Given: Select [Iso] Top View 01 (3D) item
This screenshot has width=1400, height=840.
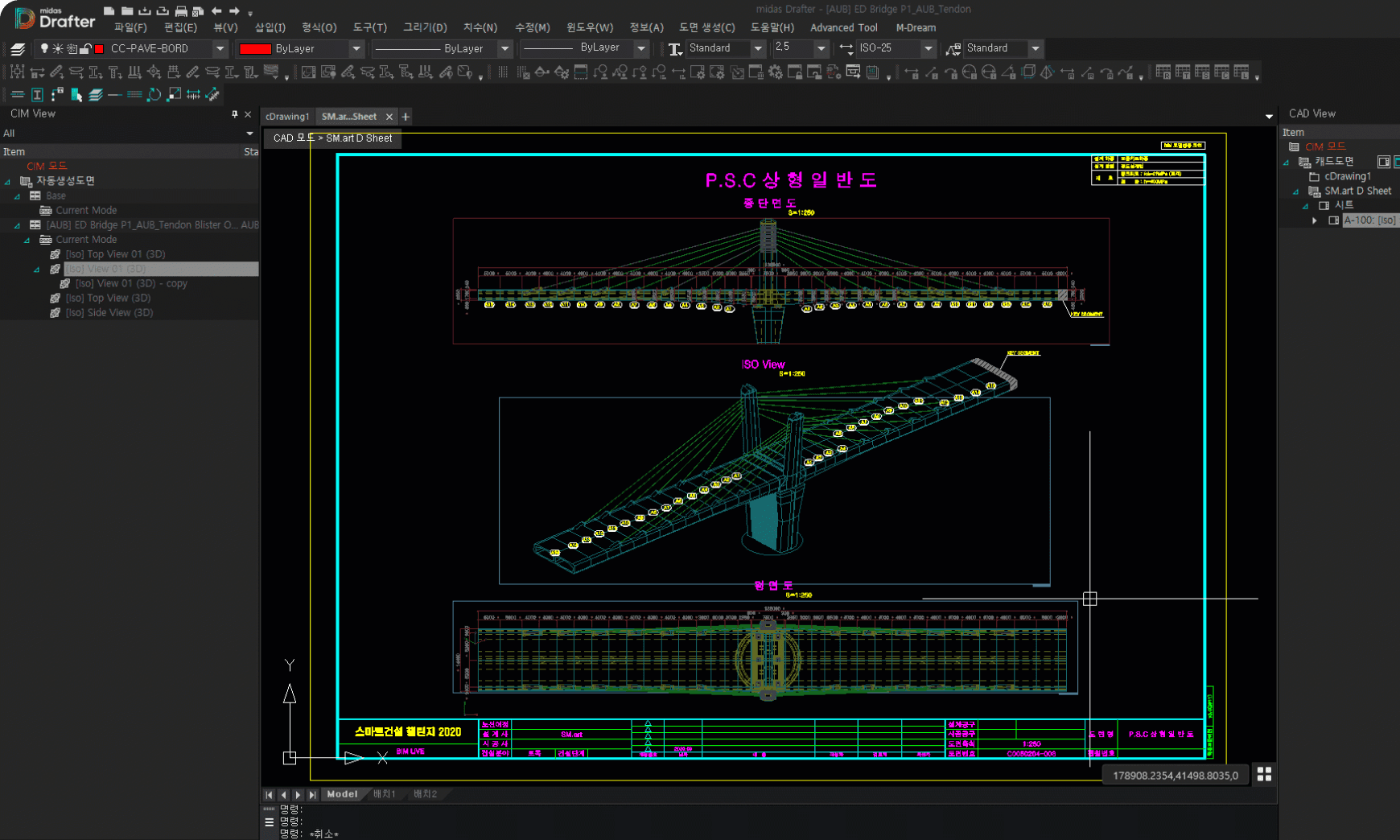Looking at the screenshot, I should click(x=116, y=254).
